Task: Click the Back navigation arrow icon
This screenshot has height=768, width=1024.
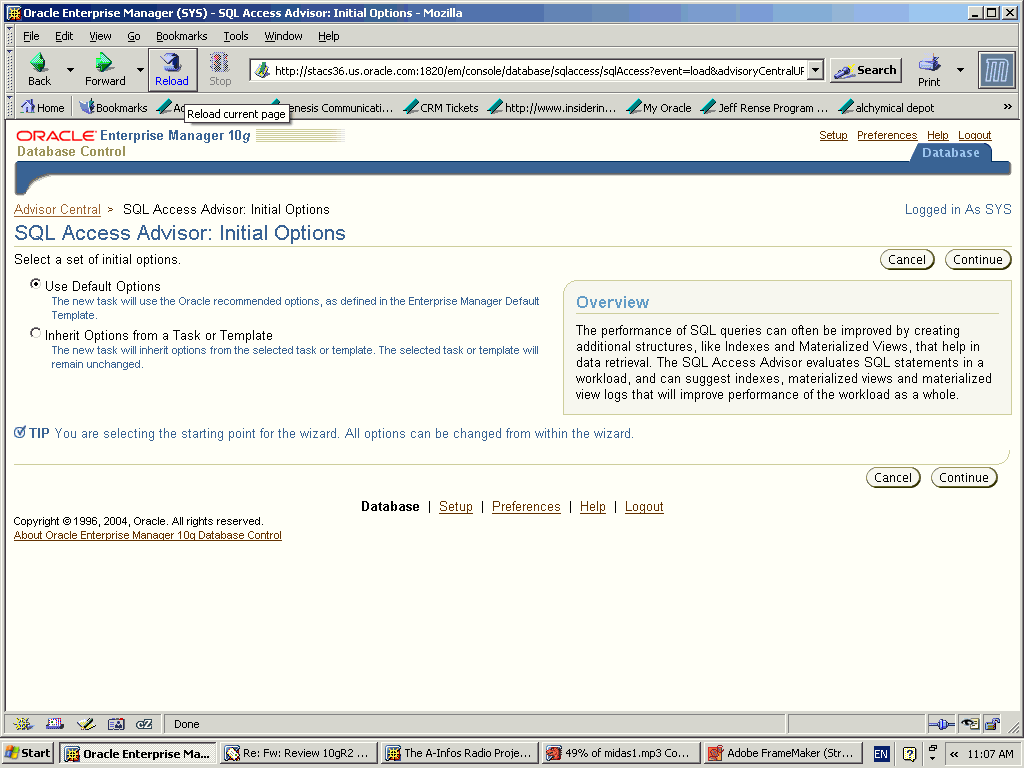Action: 39,69
